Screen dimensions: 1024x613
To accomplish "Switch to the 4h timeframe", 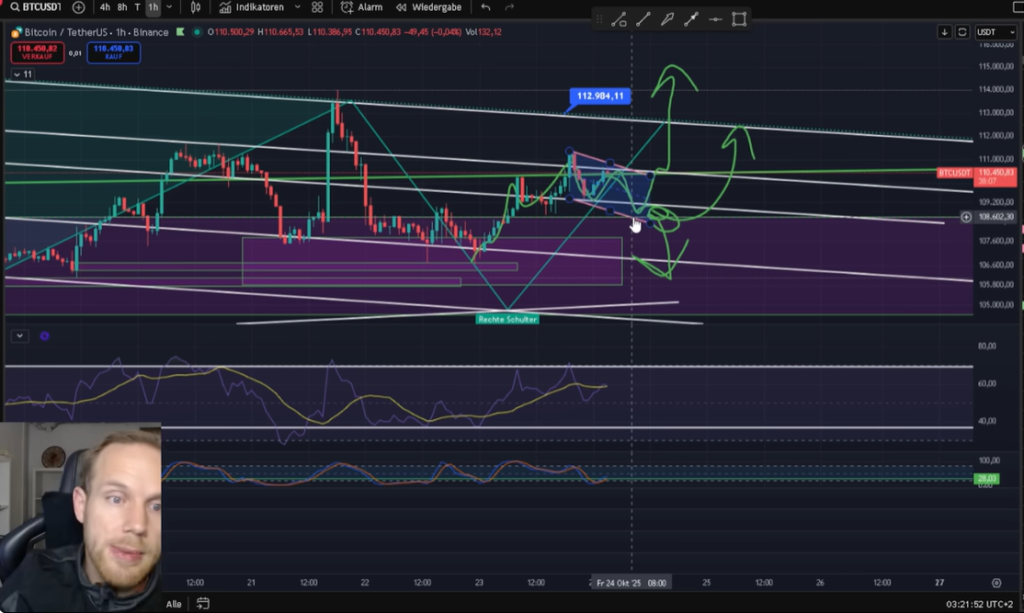I will pyautogui.click(x=104, y=7).
